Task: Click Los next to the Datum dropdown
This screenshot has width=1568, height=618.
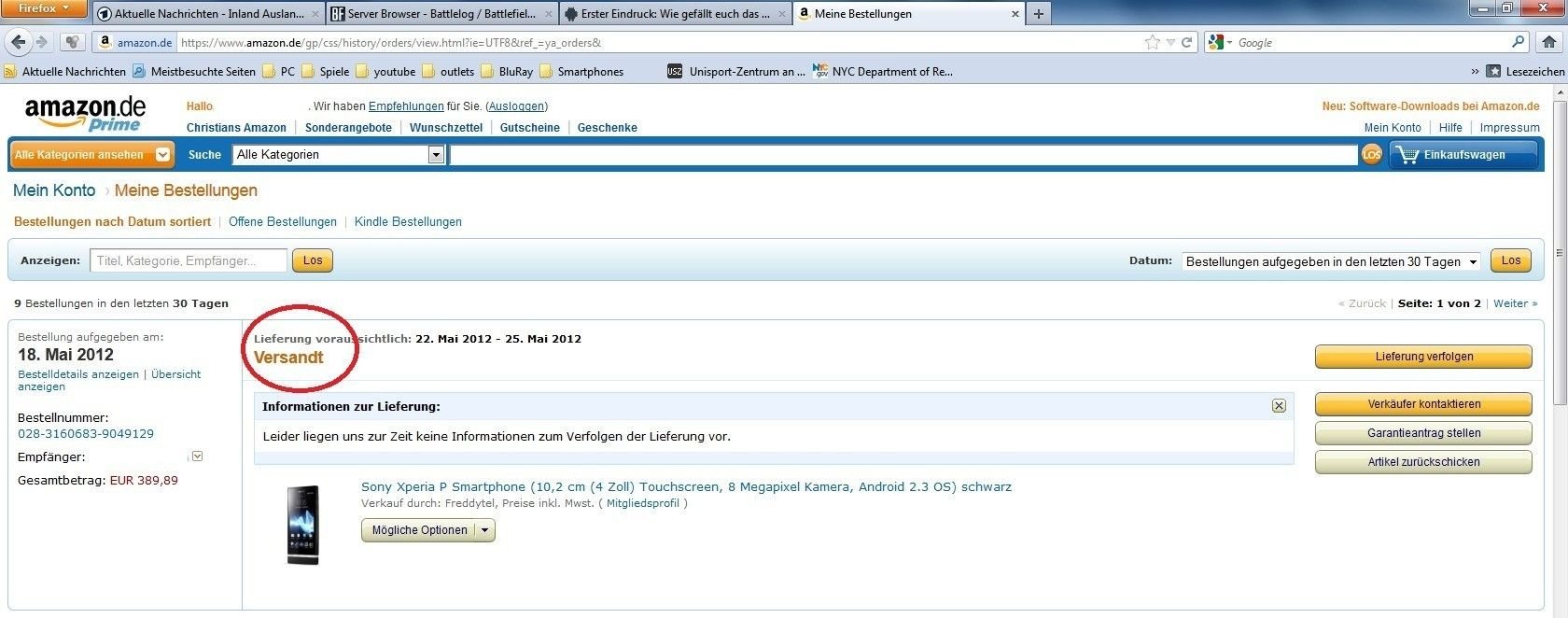Action: (1511, 260)
